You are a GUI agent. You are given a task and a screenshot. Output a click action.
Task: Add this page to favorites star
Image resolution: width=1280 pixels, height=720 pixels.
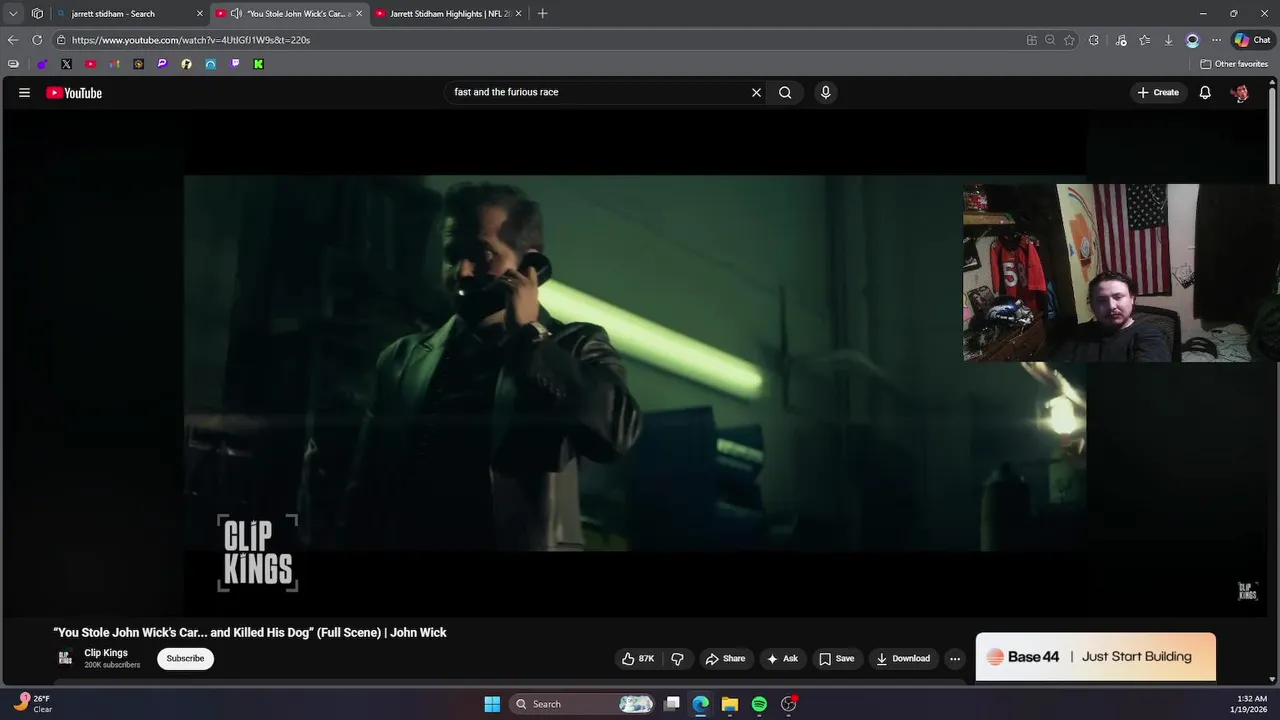[1069, 40]
